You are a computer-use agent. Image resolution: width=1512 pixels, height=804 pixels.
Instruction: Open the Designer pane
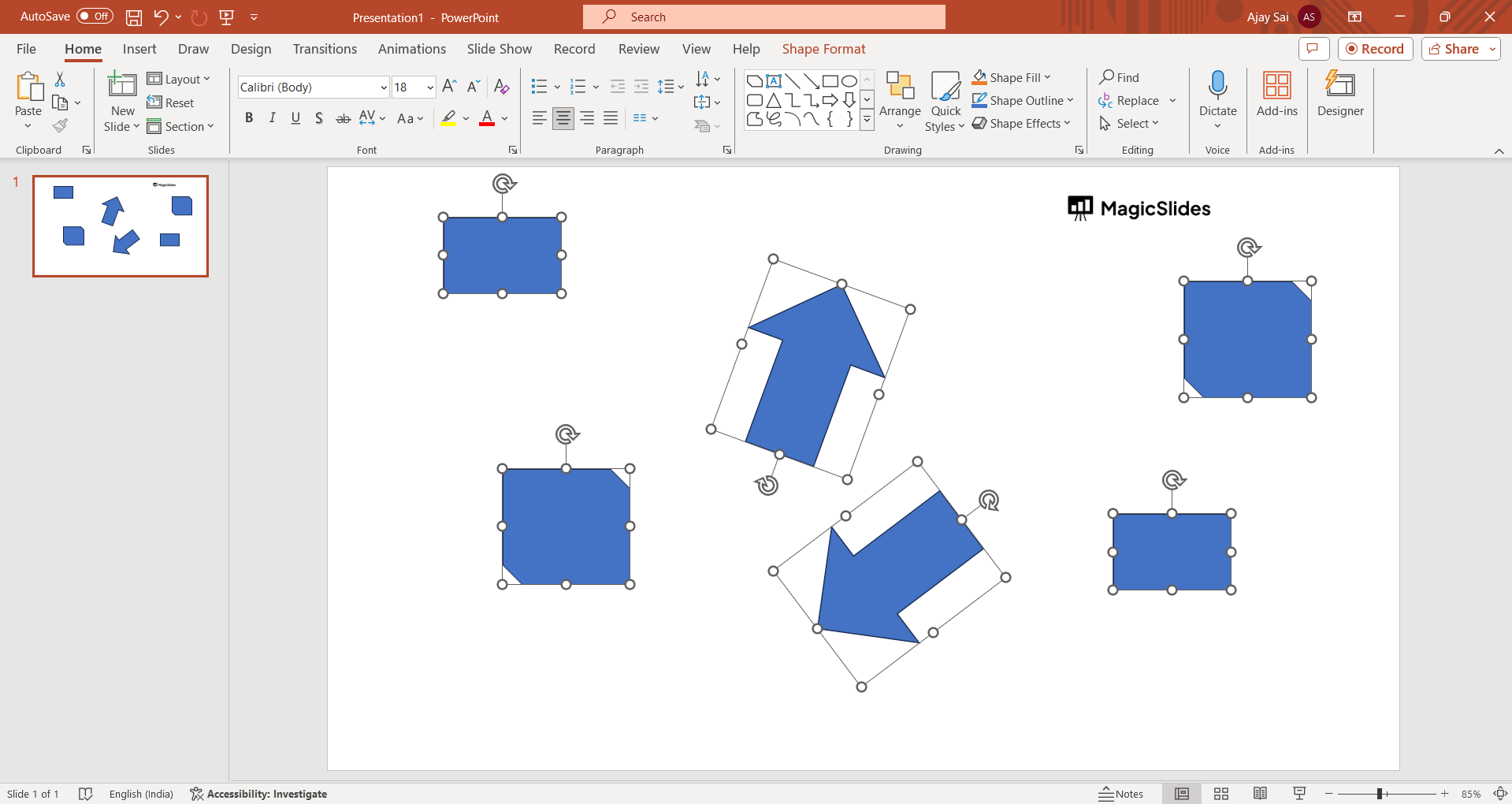[1340, 94]
